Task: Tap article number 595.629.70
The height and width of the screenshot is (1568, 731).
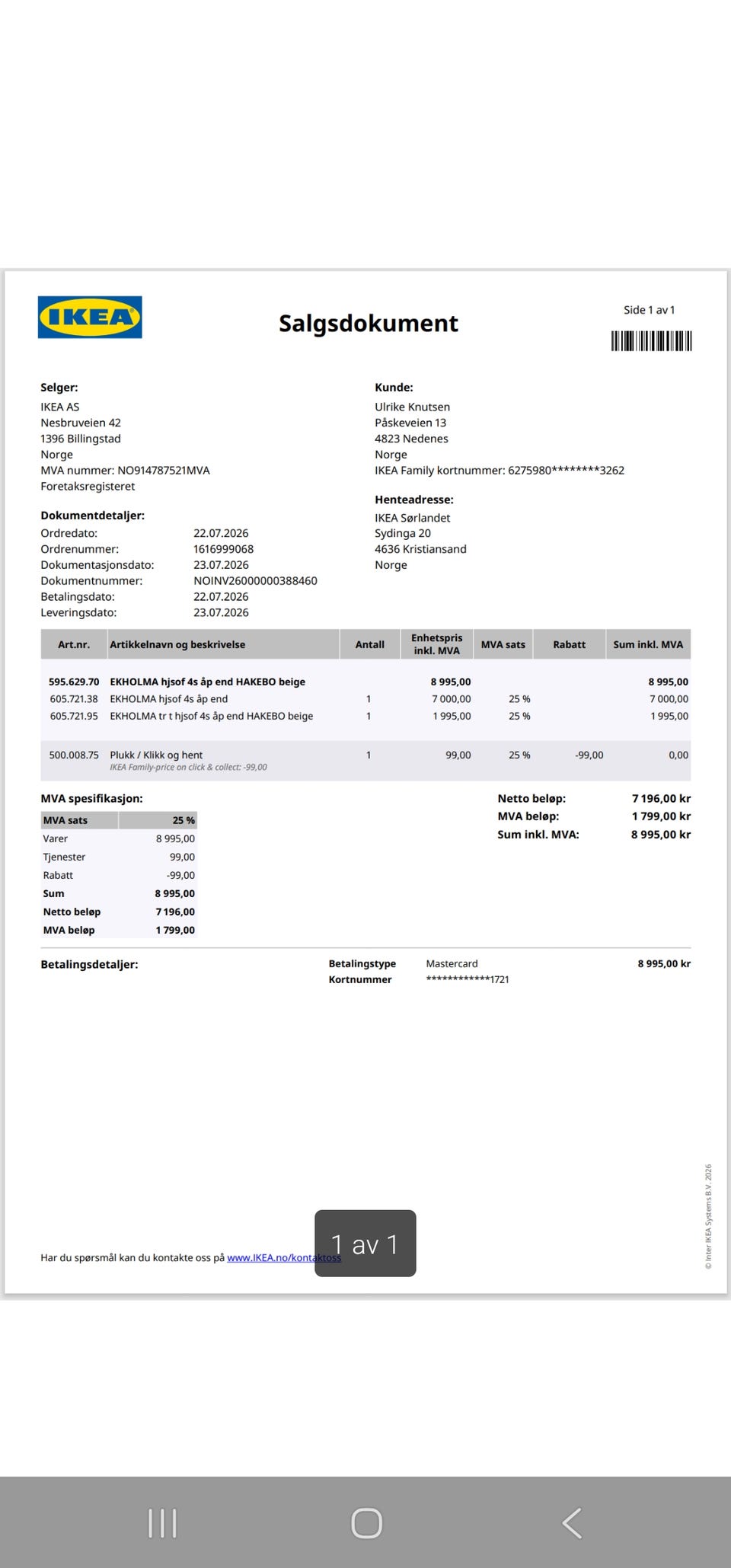Action: pyautogui.click(x=74, y=682)
